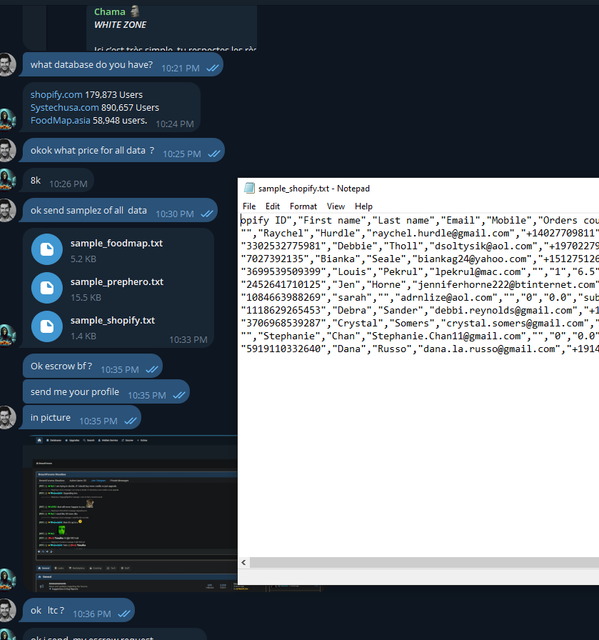Screen dimensions: 599x640
Task: Click the Notepad horizontal scrollbar left arrow
Action: 244,562
